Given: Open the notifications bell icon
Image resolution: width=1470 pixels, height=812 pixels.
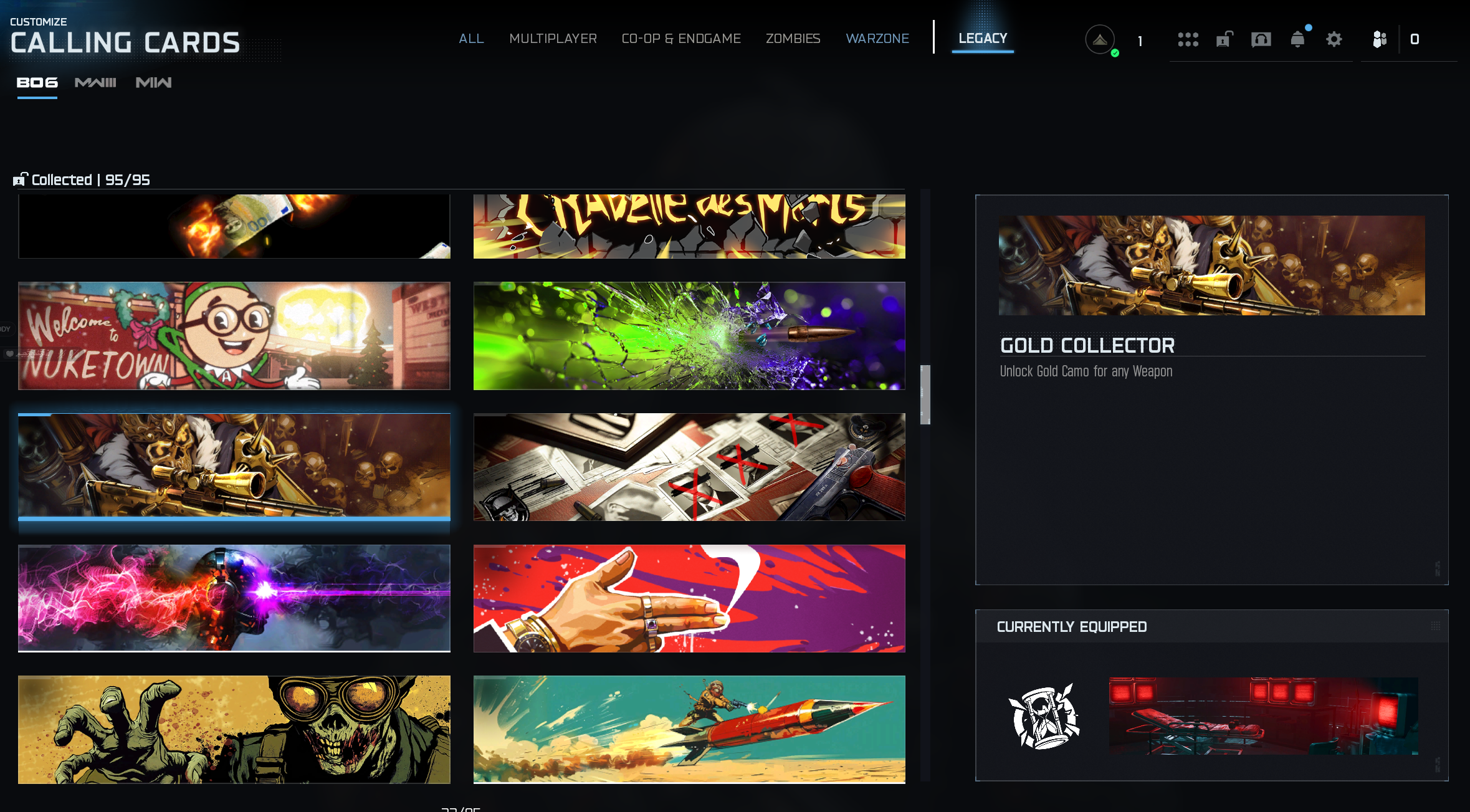Looking at the screenshot, I should [1298, 39].
